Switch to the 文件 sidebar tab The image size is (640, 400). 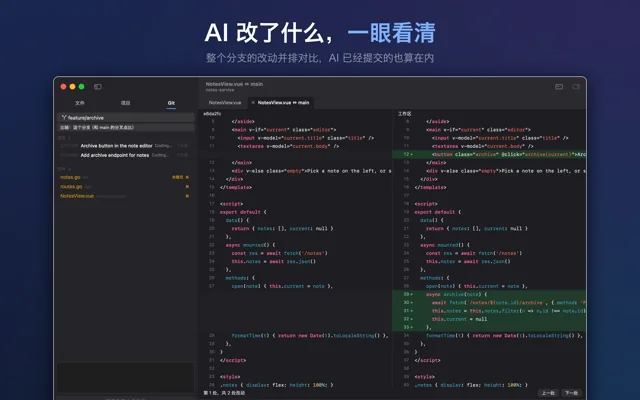80,103
